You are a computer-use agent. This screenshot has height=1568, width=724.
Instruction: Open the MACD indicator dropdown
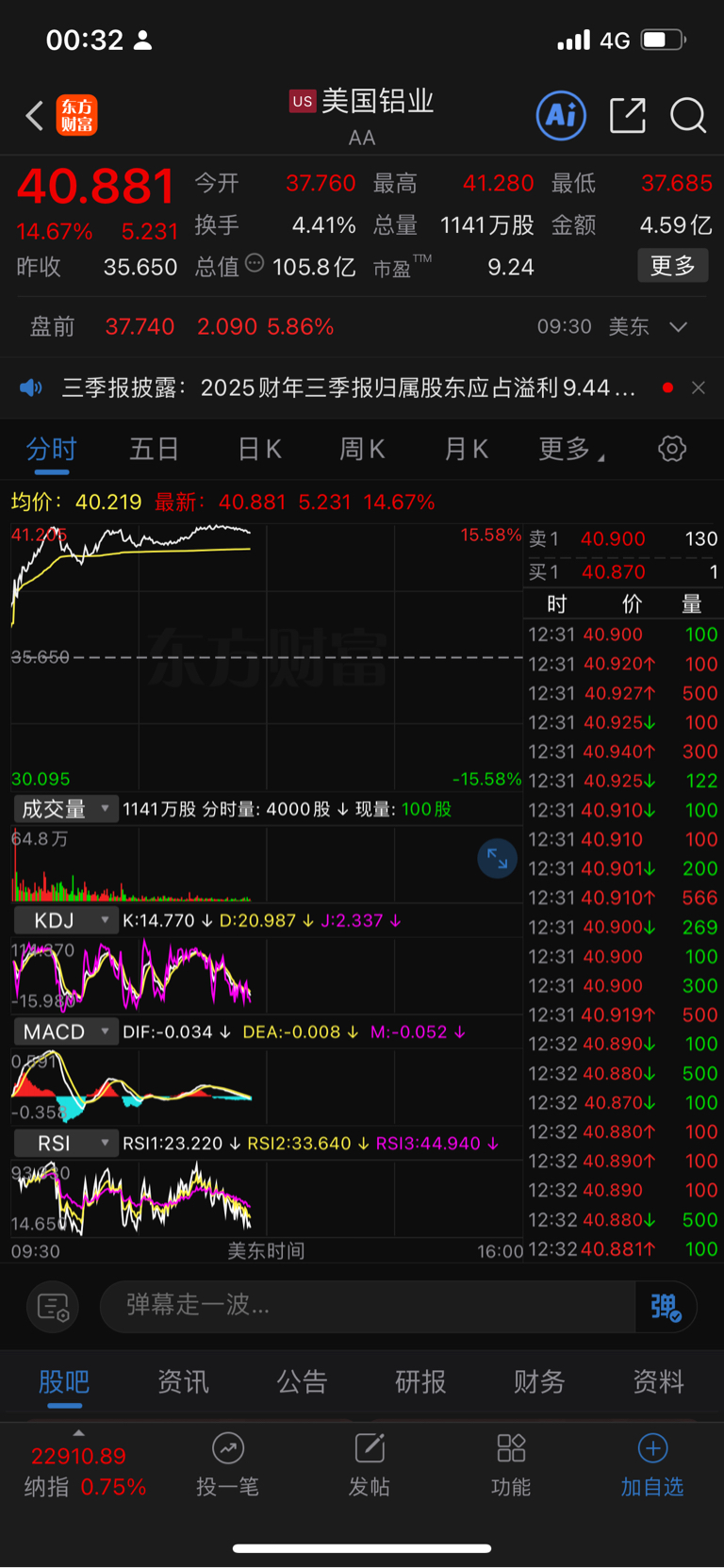65,1032
